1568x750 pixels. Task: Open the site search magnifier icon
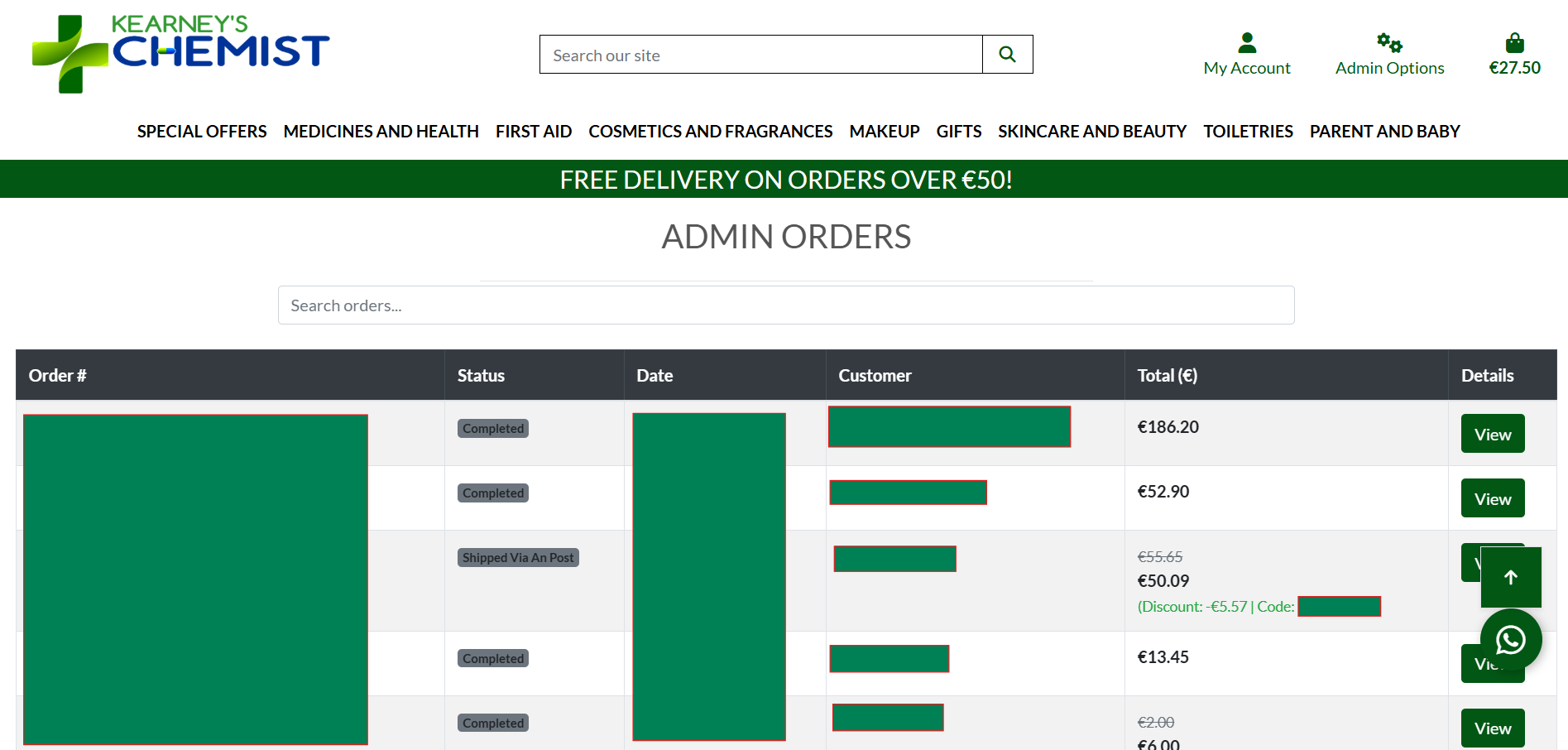point(1006,54)
